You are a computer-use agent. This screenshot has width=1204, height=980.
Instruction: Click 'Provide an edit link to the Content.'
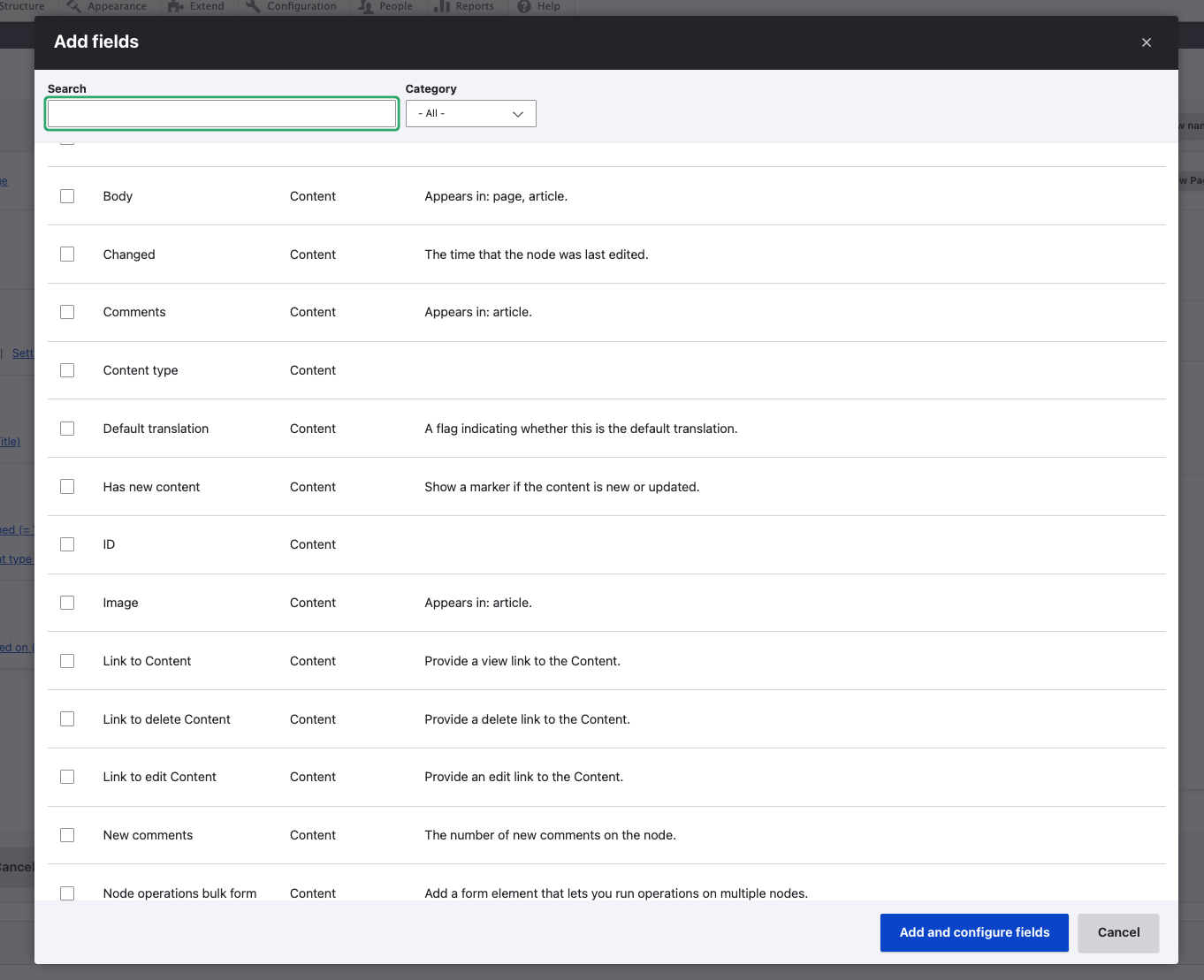tap(524, 777)
